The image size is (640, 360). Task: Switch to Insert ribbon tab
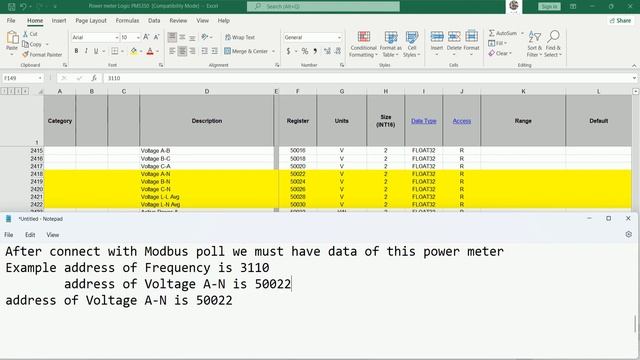click(59, 20)
